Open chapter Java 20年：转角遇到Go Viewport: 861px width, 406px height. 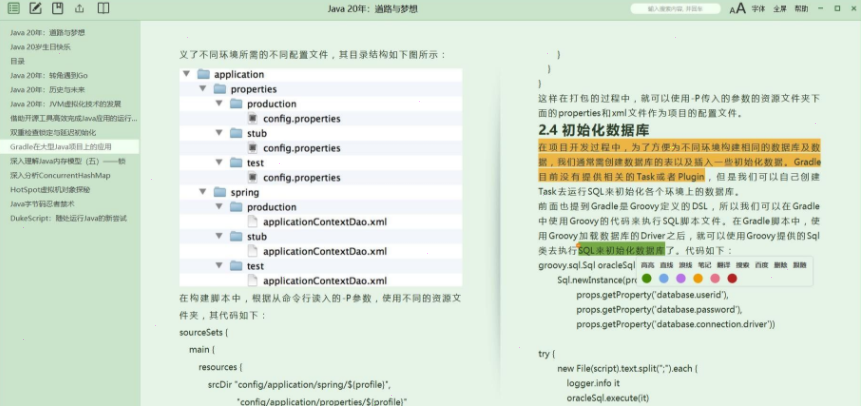pos(49,76)
